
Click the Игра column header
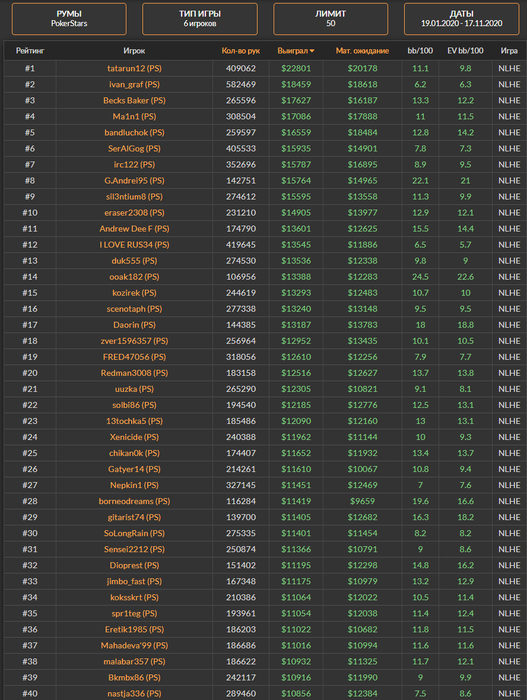pyautogui.click(x=509, y=51)
